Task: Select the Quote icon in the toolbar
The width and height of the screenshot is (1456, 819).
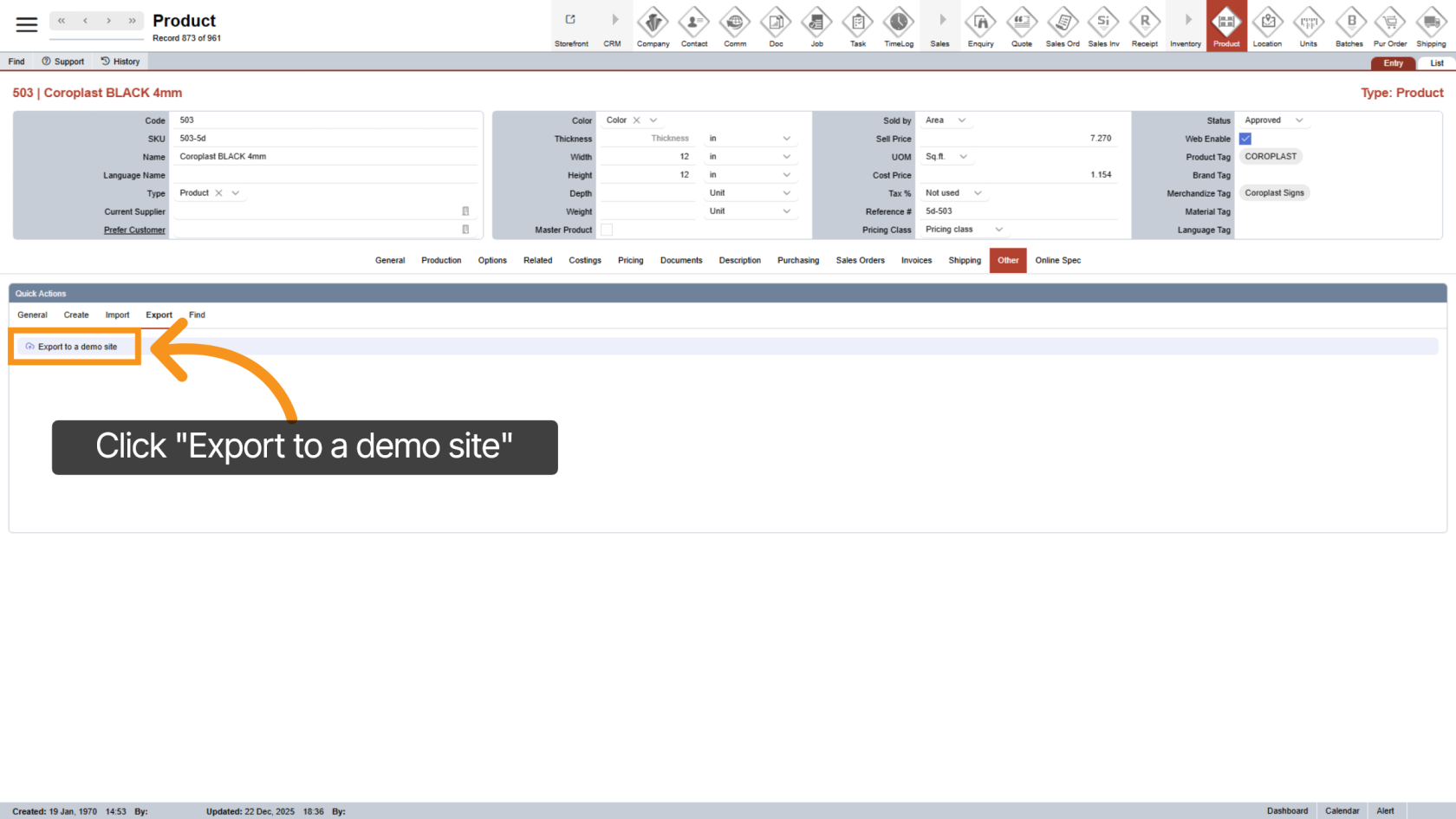Action: pyautogui.click(x=1021, y=26)
